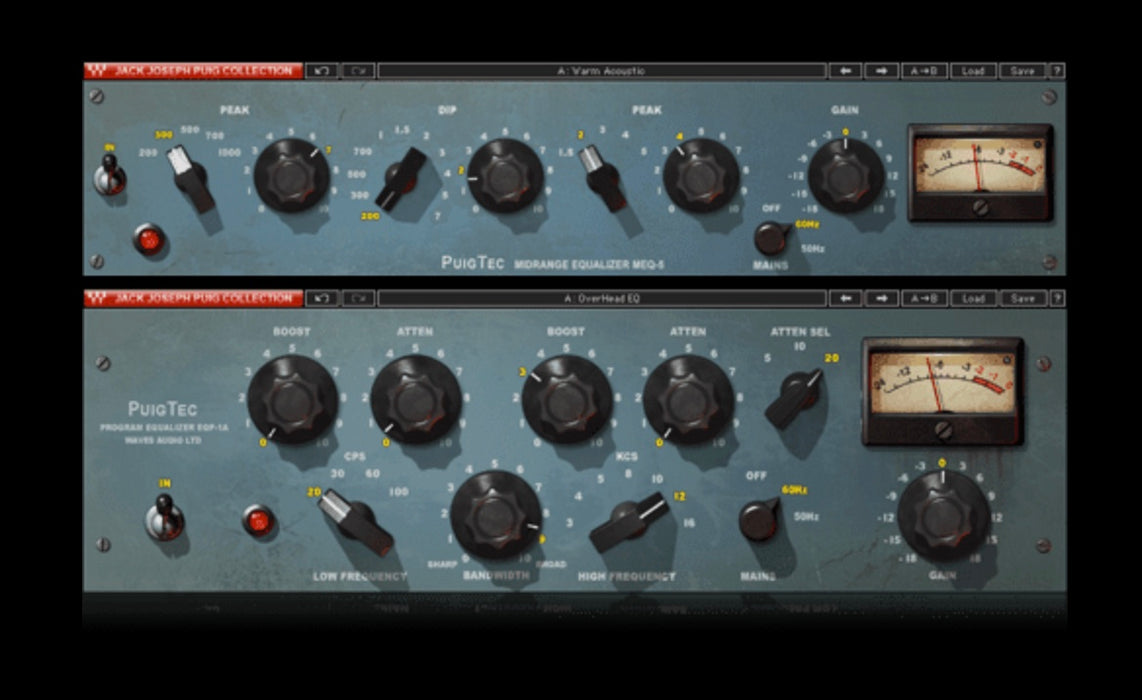Image resolution: width=1142 pixels, height=700 pixels.
Task: Select MEQ-5 low PEAK frequency selector
Action: 191,177
